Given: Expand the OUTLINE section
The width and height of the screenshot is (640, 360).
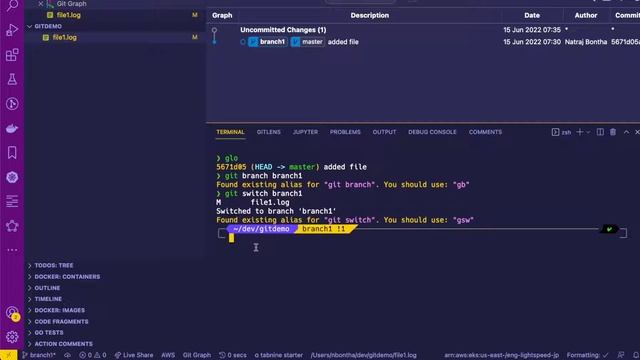Looking at the screenshot, I should (x=47, y=288).
